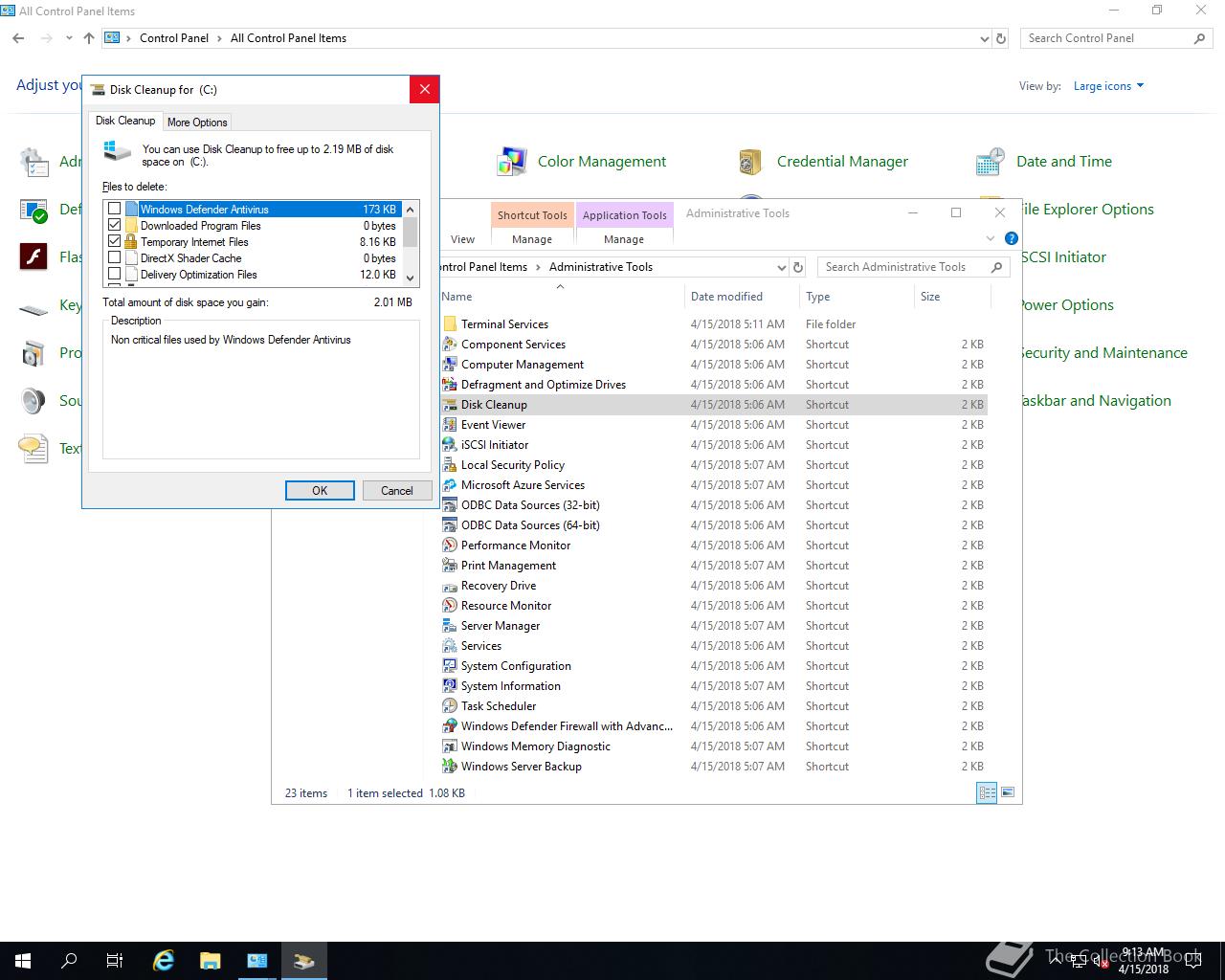1225x980 pixels.
Task: Close the Disk Cleanup dialog
Action: (425, 89)
